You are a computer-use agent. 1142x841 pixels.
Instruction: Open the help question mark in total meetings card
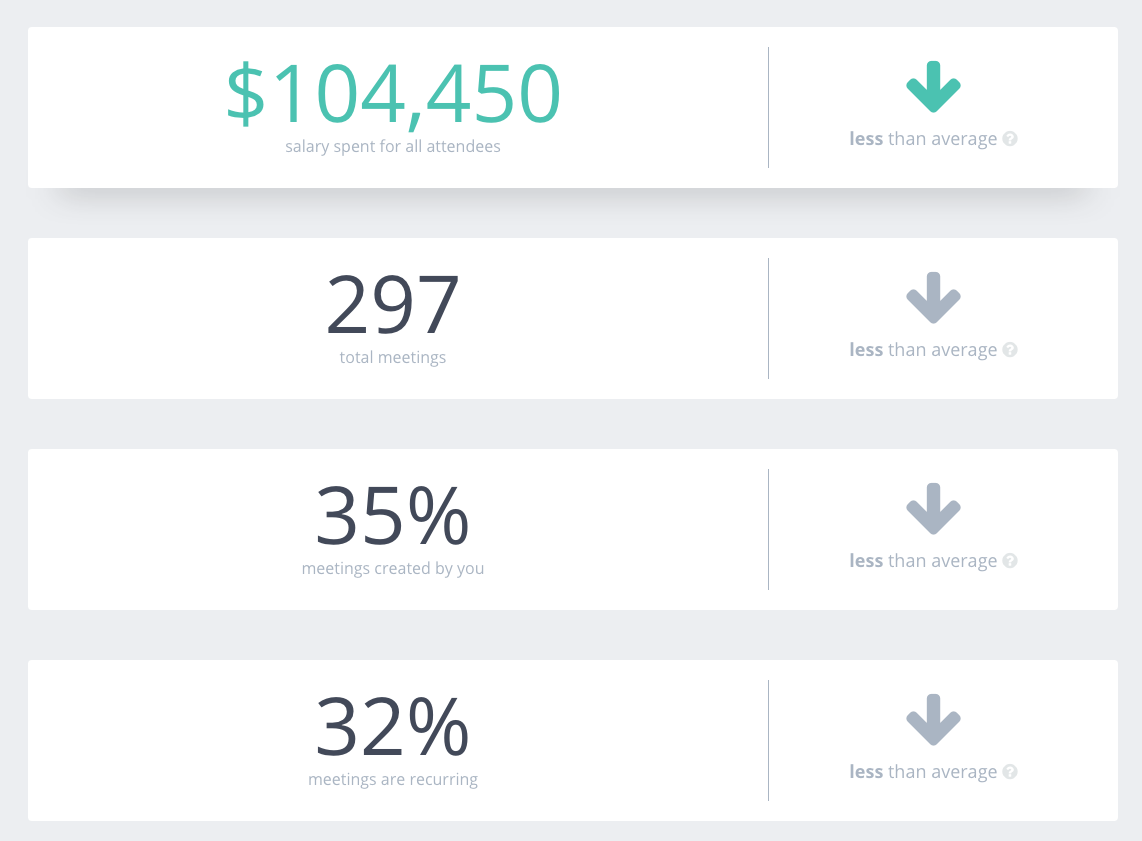(1009, 350)
